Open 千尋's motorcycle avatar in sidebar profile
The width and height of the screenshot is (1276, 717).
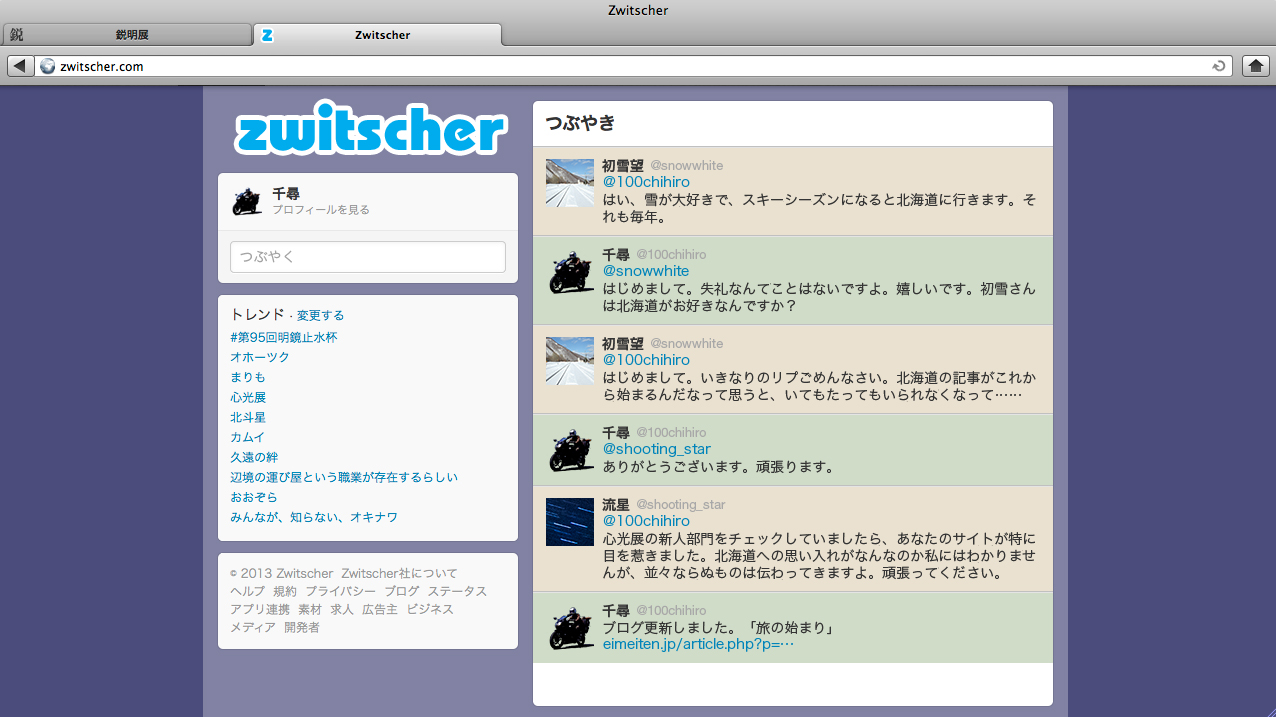coord(247,201)
